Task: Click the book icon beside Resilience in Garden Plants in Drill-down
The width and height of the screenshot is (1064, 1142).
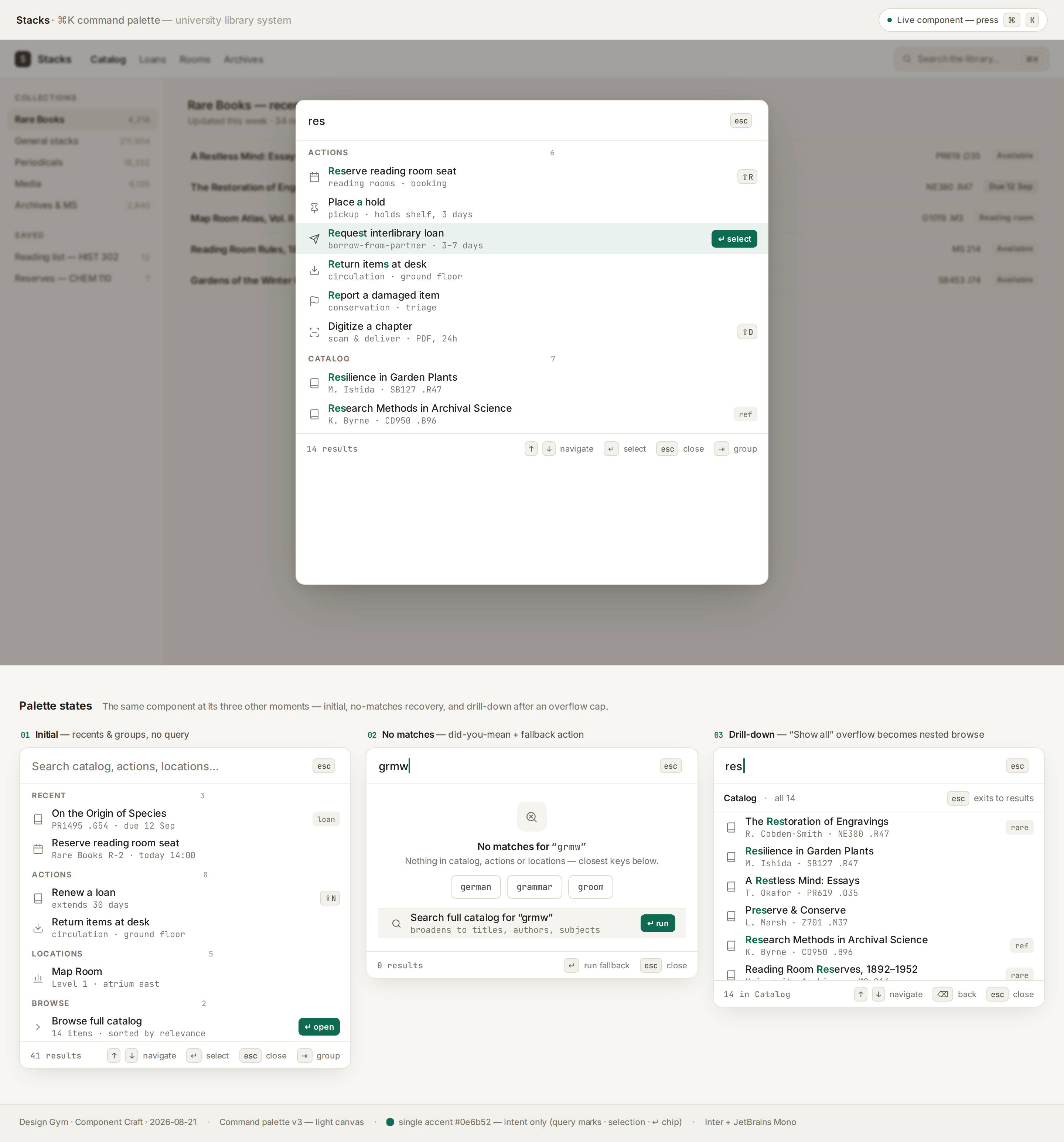Action: 731,857
